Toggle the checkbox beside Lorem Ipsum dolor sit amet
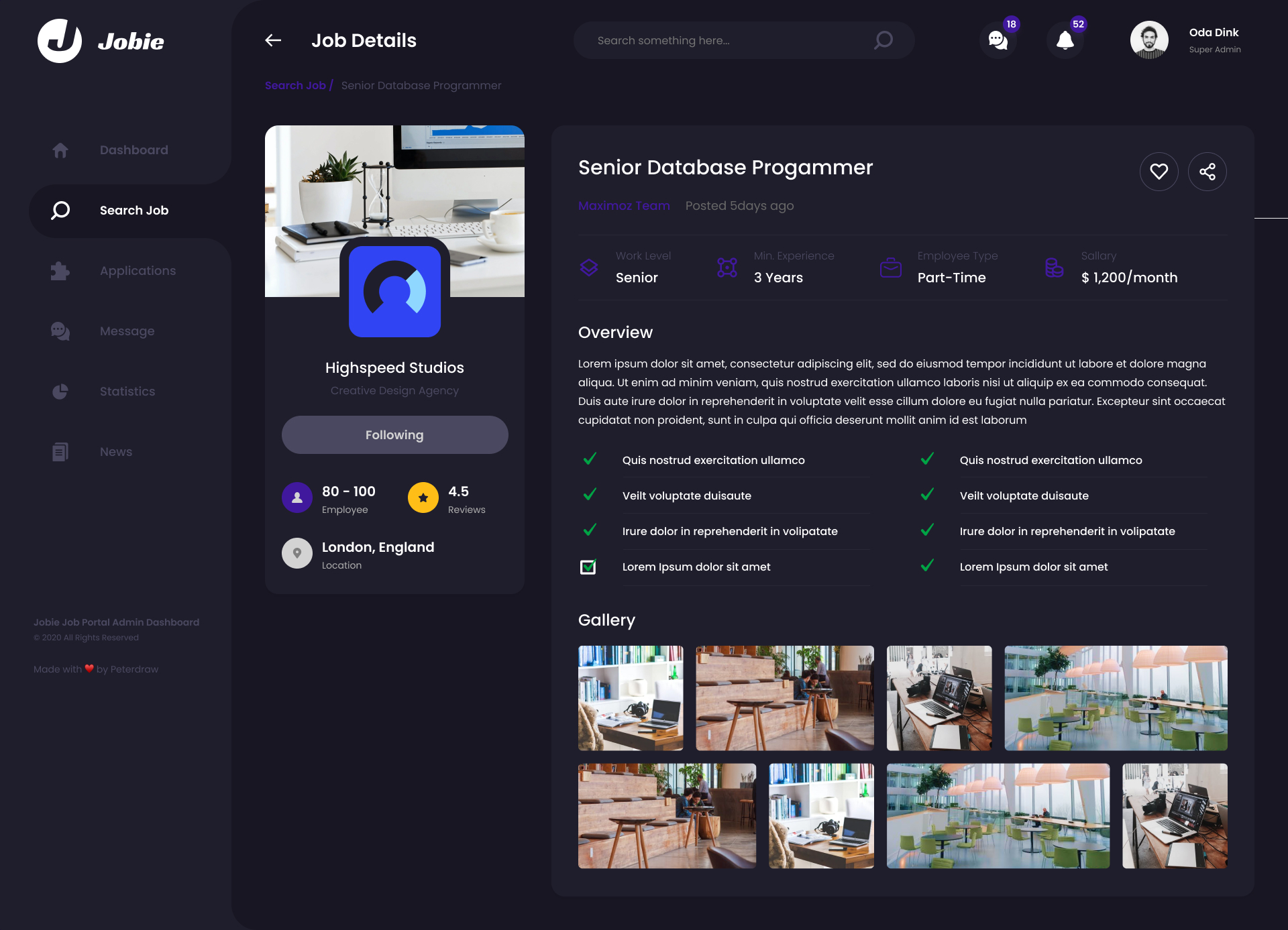This screenshot has width=1288, height=930. click(588, 567)
